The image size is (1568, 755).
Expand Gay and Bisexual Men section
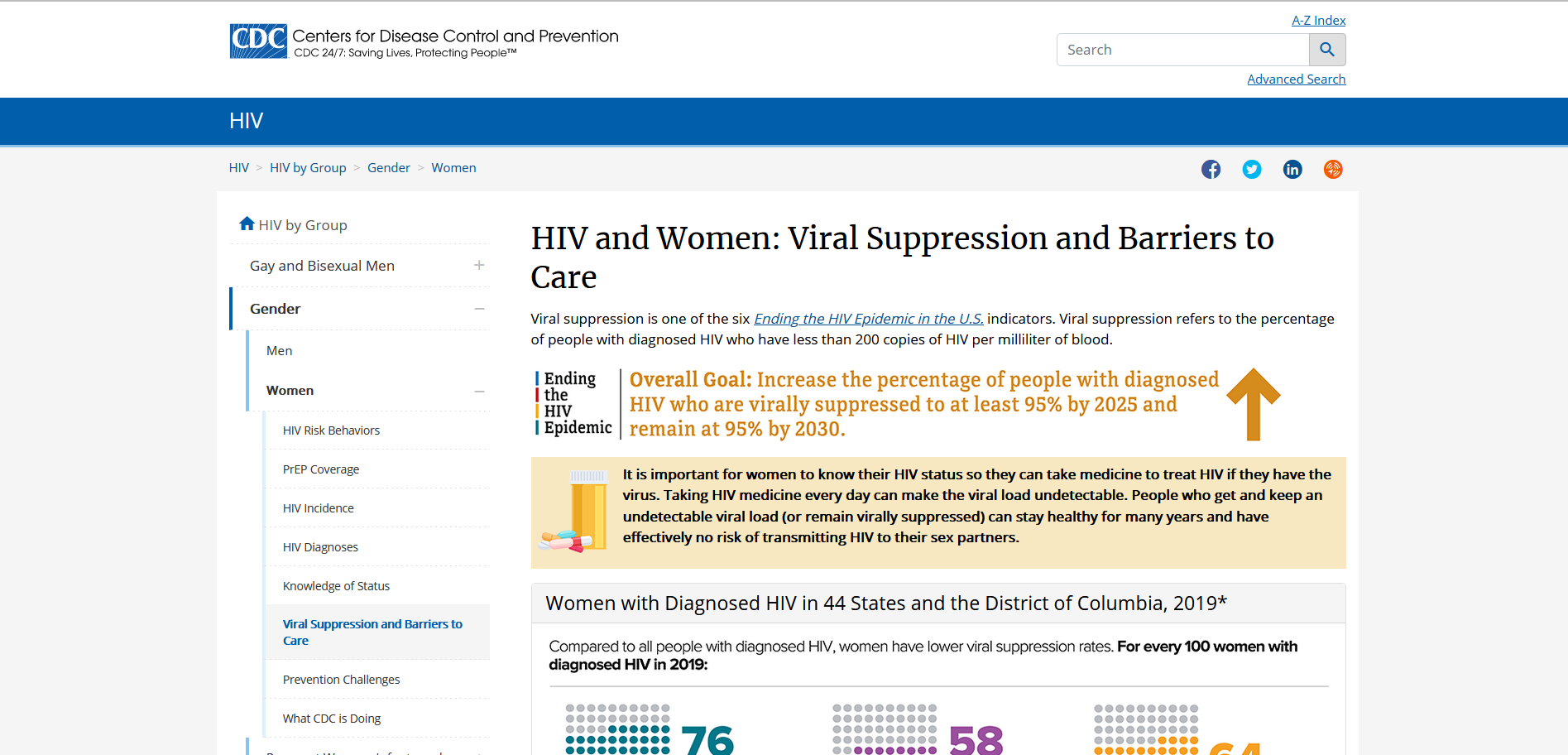pyautogui.click(x=479, y=266)
